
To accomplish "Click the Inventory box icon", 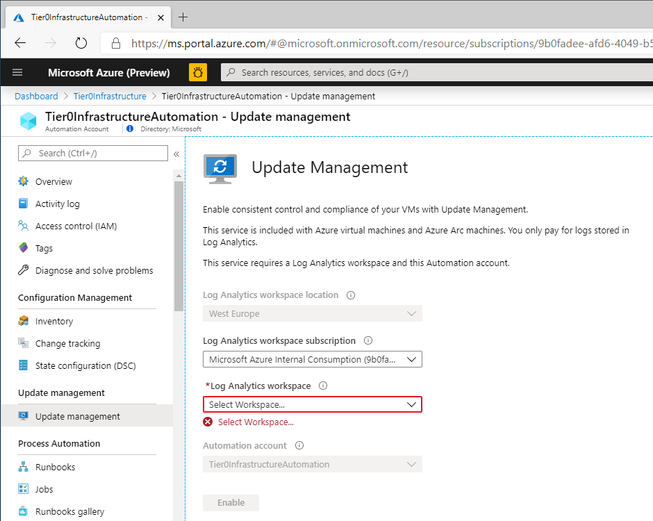I will pyautogui.click(x=23, y=321).
